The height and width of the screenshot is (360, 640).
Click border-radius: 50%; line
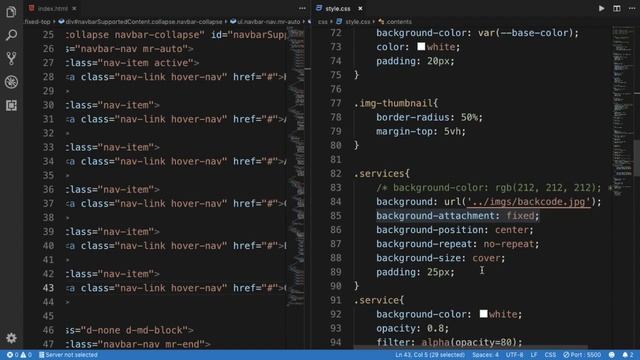(x=429, y=117)
